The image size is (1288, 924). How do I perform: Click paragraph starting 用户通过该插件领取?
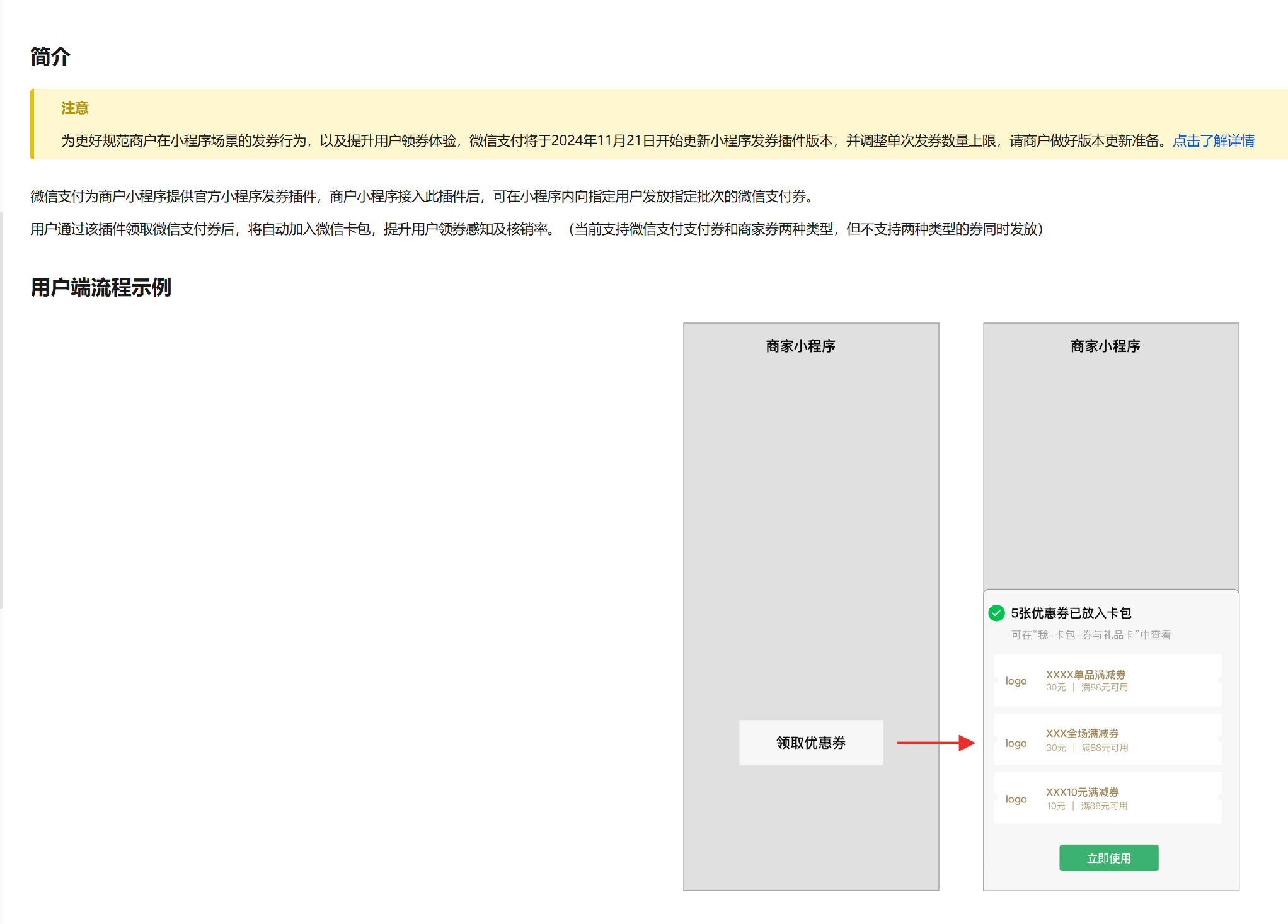point(537,229)
